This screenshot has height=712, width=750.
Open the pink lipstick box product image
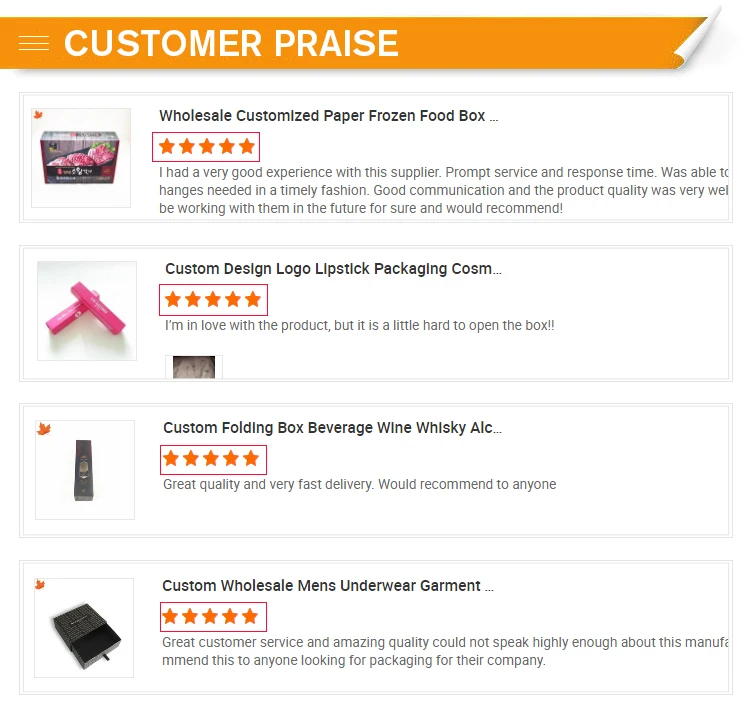click(x=87, y=311)
